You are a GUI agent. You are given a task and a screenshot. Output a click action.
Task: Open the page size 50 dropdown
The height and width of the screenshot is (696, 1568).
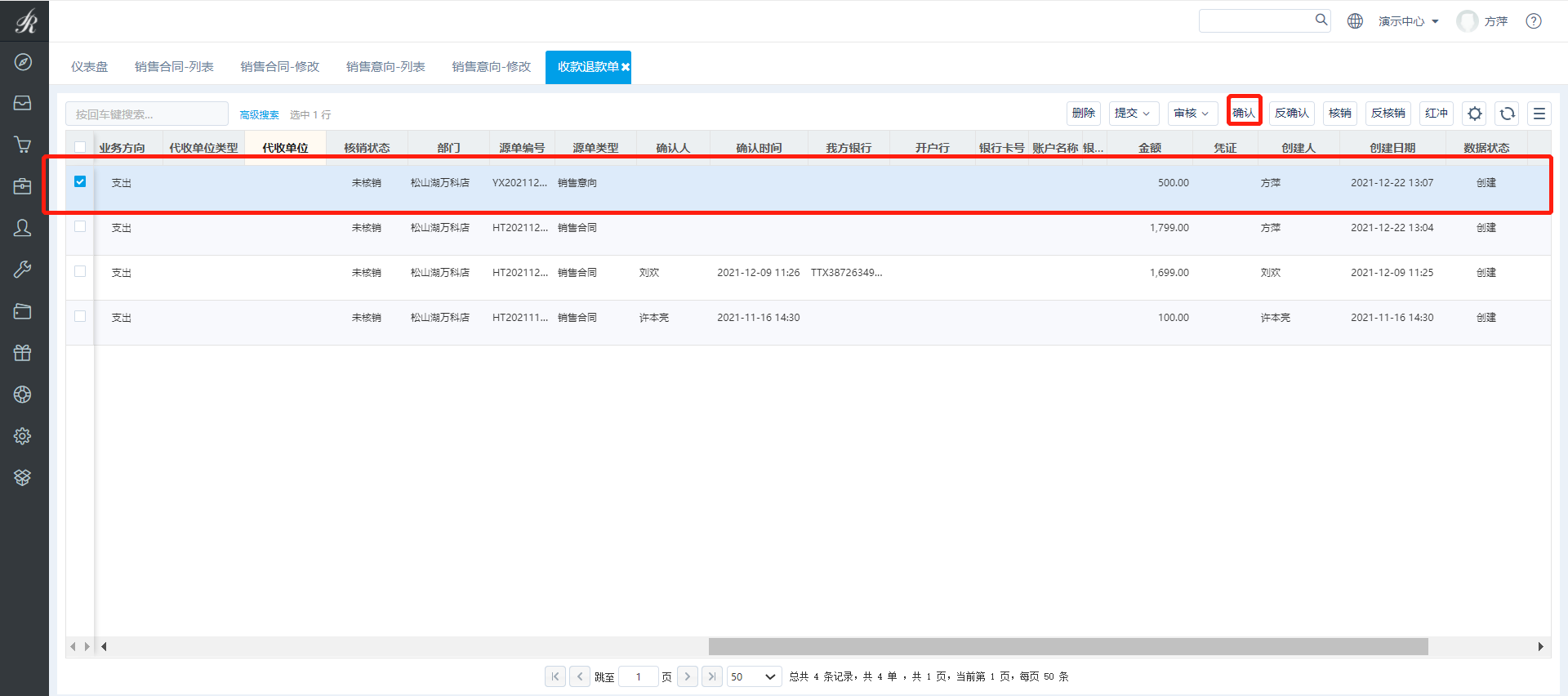754,676
